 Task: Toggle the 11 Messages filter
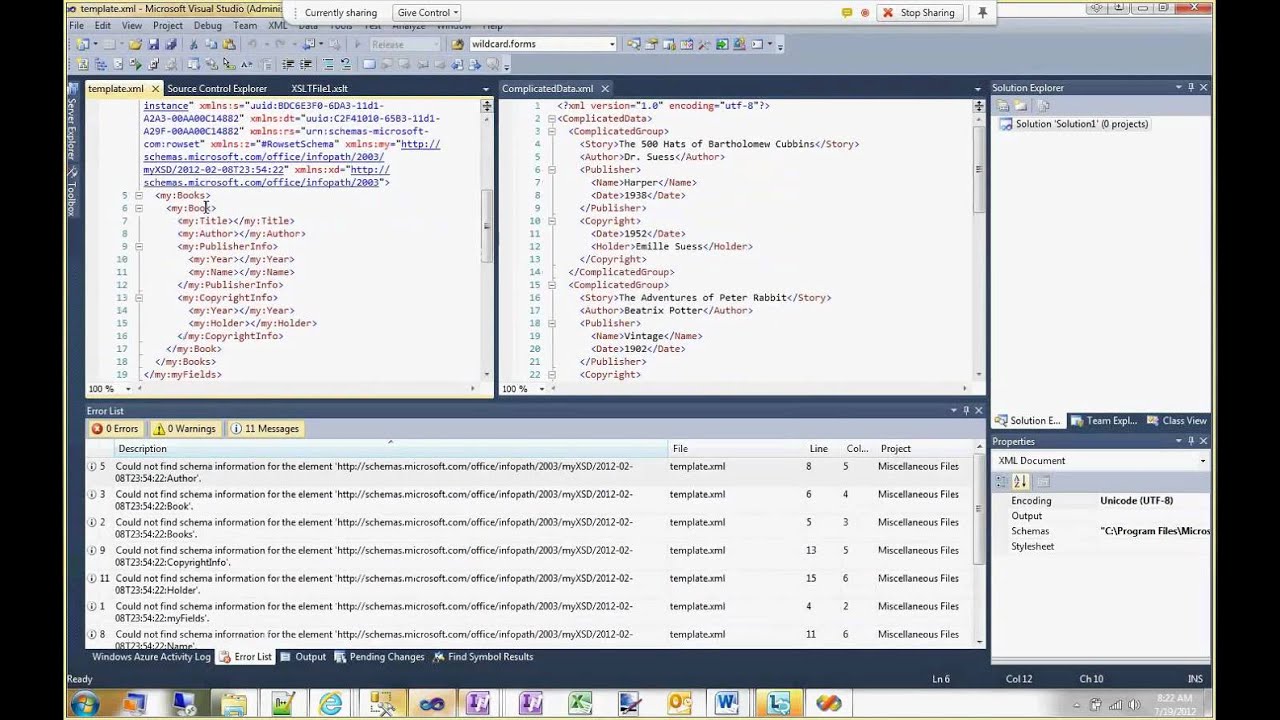pos(265,428)
